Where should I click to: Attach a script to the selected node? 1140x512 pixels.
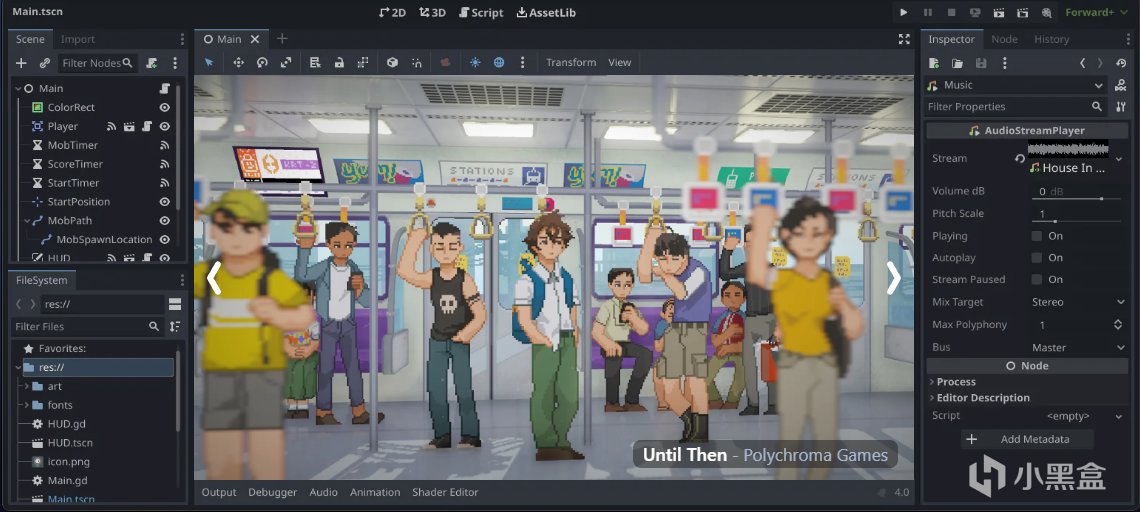(x=151, y=63)
